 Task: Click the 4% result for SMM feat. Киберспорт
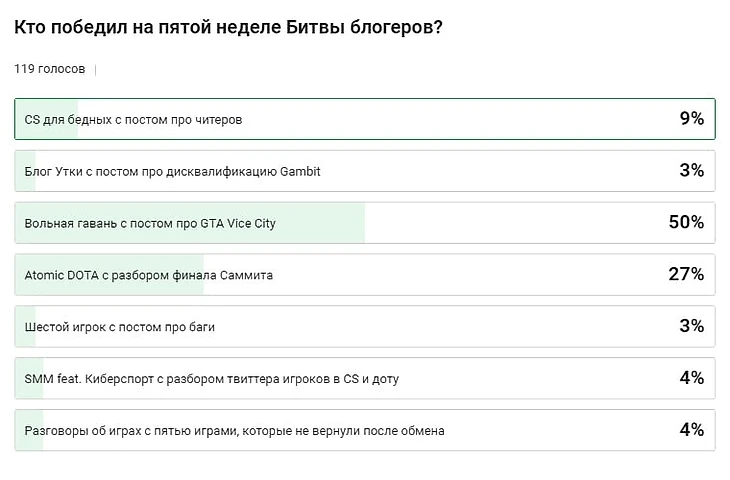point(692,378)
